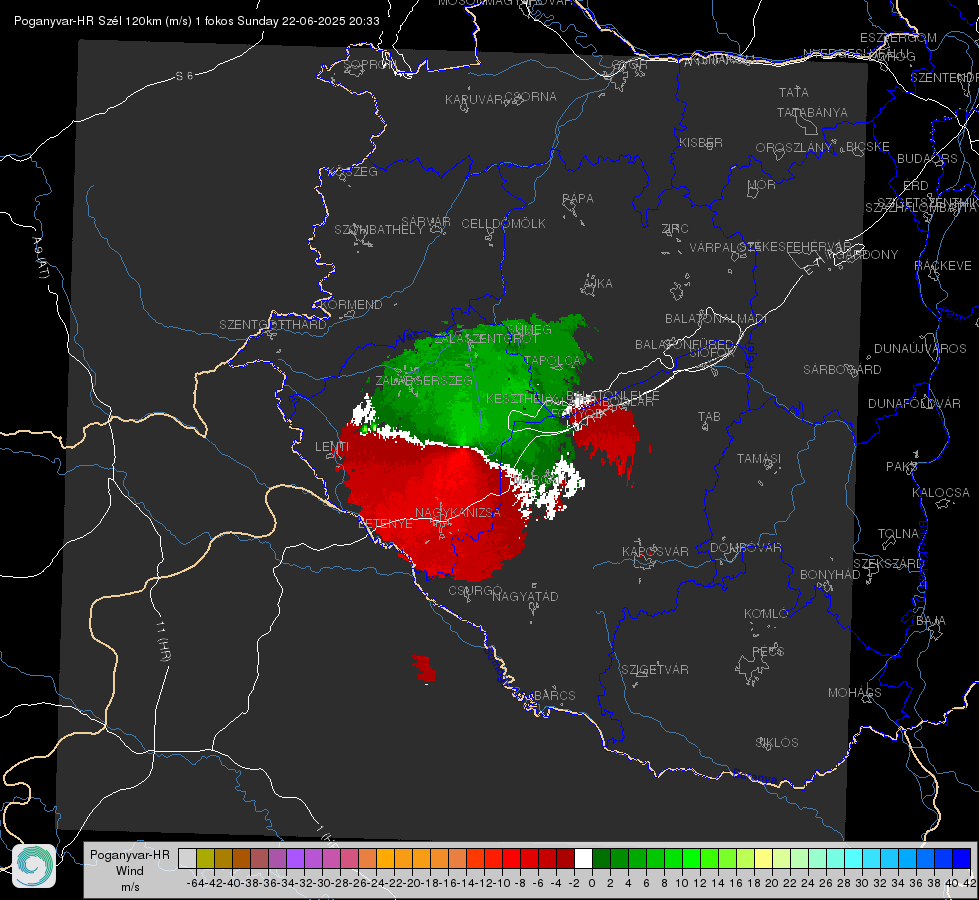
Task: Click the RACKEVE town label
Action: pos(943,266)
